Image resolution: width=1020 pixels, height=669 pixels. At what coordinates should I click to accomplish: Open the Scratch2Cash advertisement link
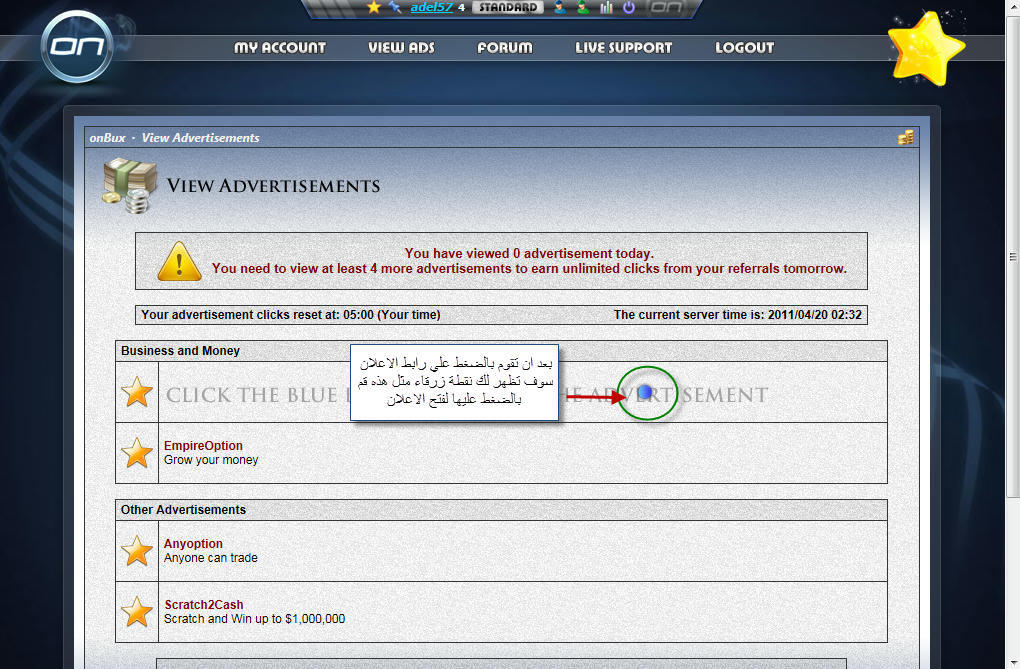[204, 605]
